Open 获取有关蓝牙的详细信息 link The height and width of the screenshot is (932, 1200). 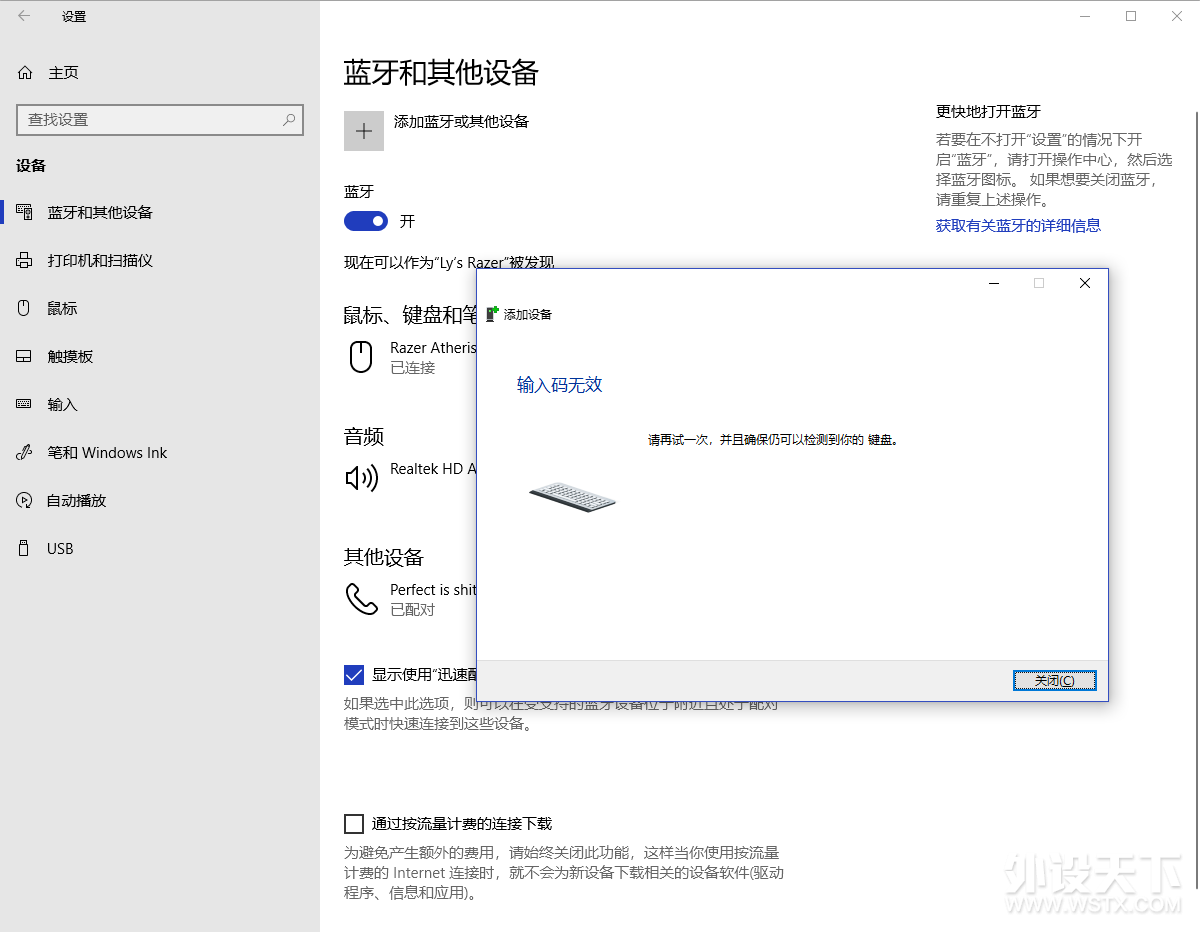[1018, 226]
